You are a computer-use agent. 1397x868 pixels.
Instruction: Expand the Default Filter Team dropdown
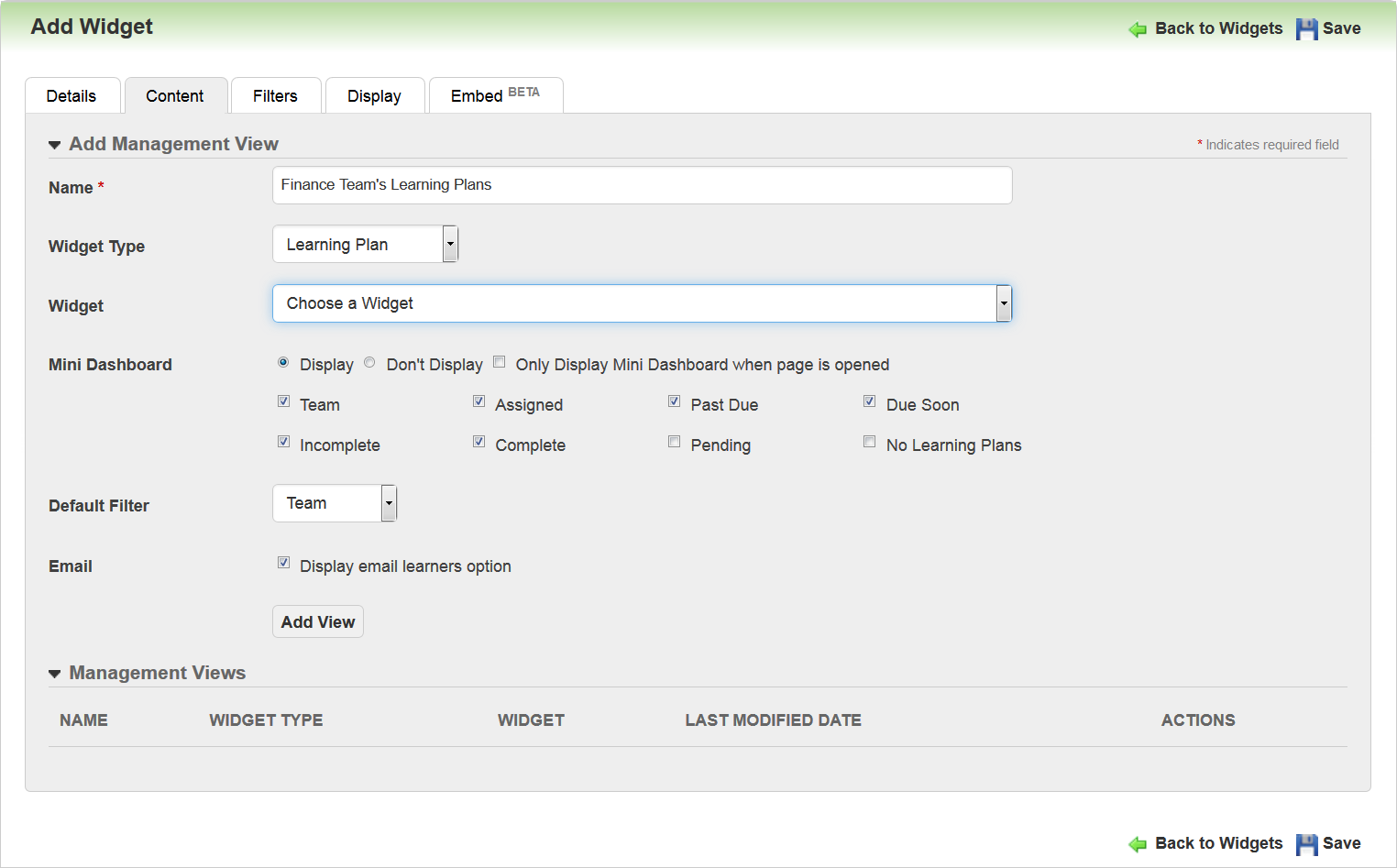pos(389,503)
